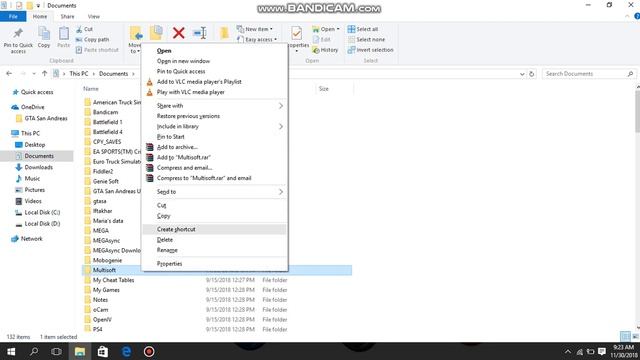Click the address bar history dropdown
Viewport: 640px width, 360px height.
pos(522,74)
